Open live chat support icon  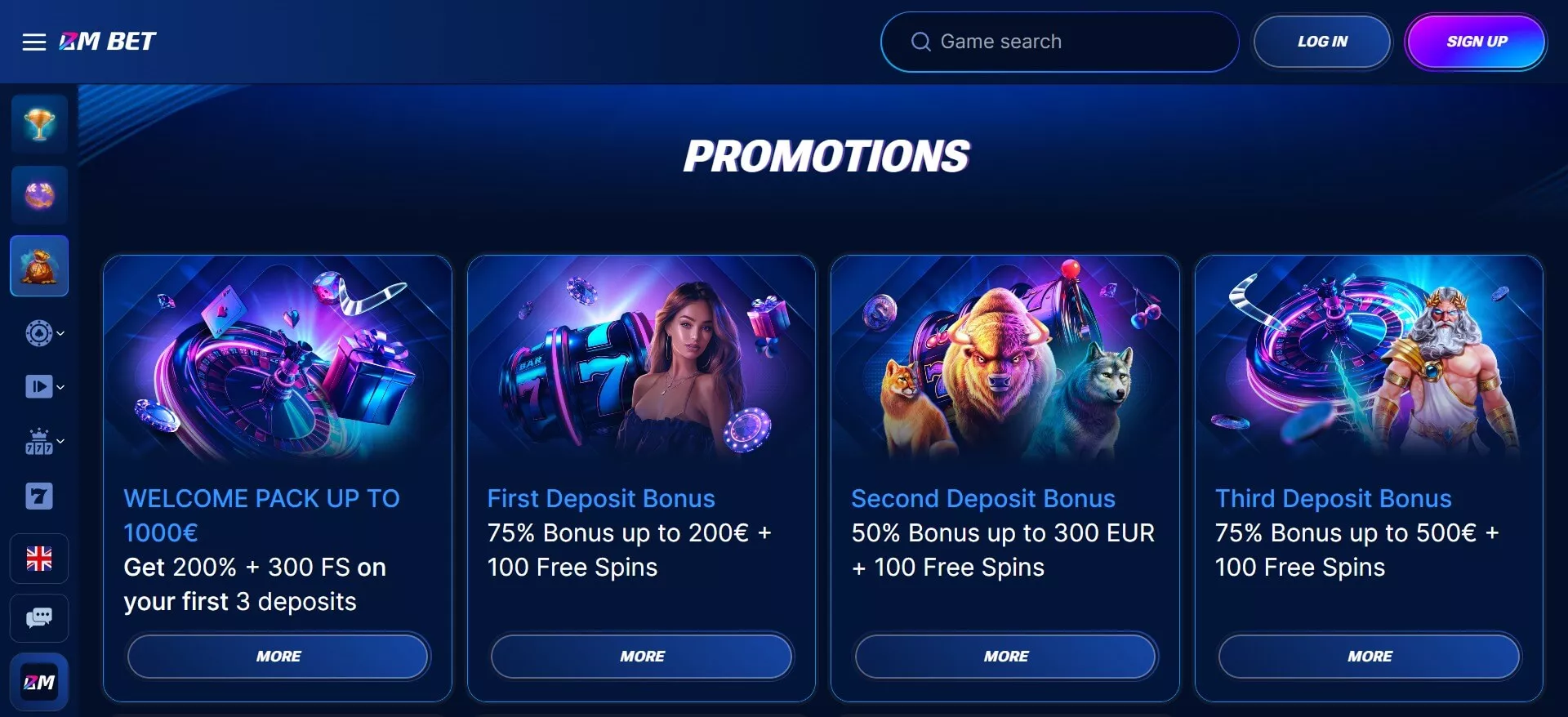39,618
